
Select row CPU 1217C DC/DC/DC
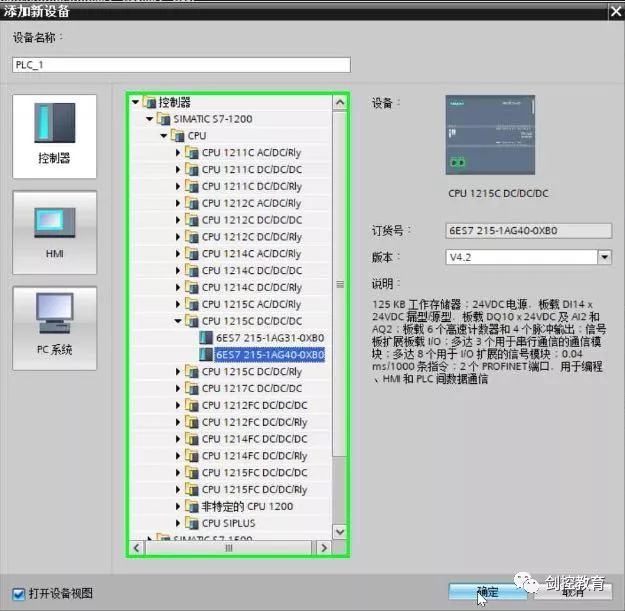pos(252,388)
